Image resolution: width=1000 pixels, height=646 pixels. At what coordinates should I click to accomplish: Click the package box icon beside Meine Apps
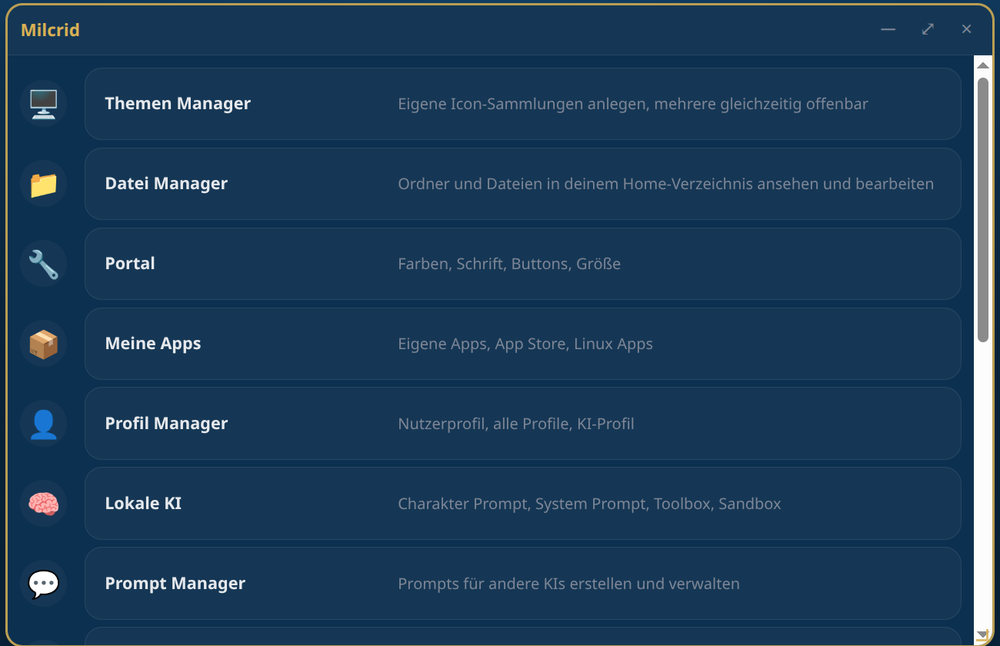43,344
